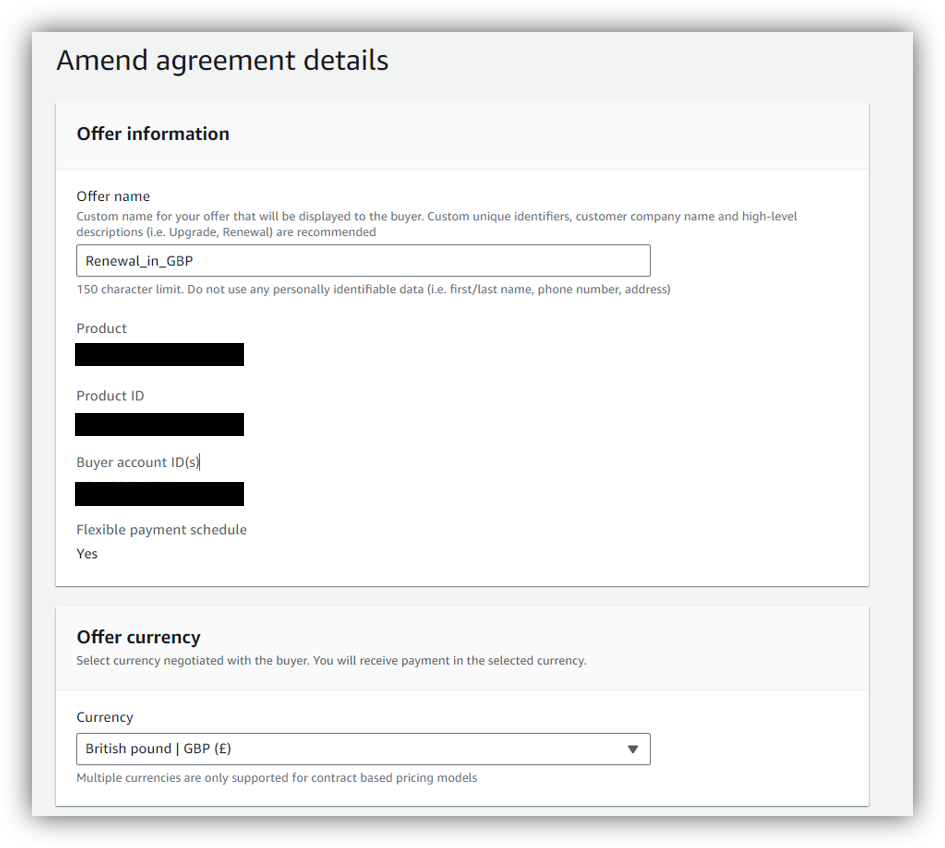The image size is (945, 848).
Task: Click the redacted Buyer account ID box
Action: [159, 493]
